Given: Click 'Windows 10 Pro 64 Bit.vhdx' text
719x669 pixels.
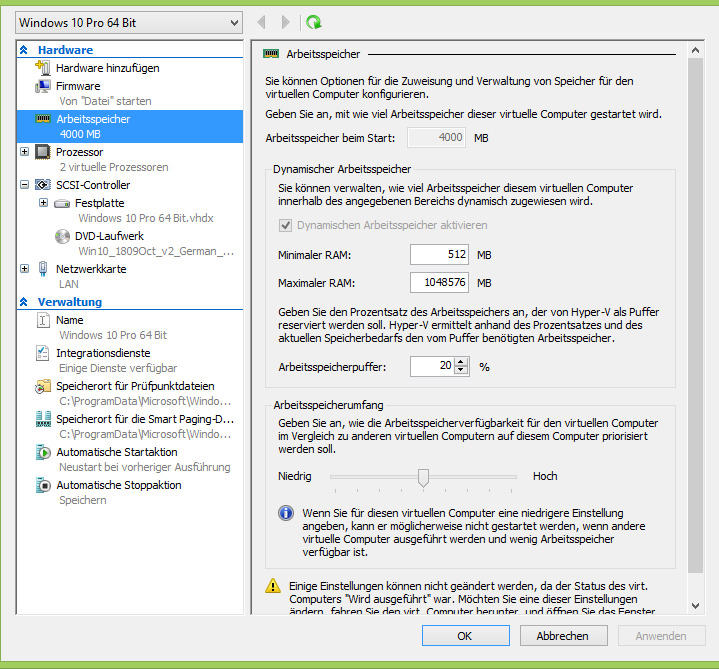Looking at the screenshot, I should tap(146, 218).
